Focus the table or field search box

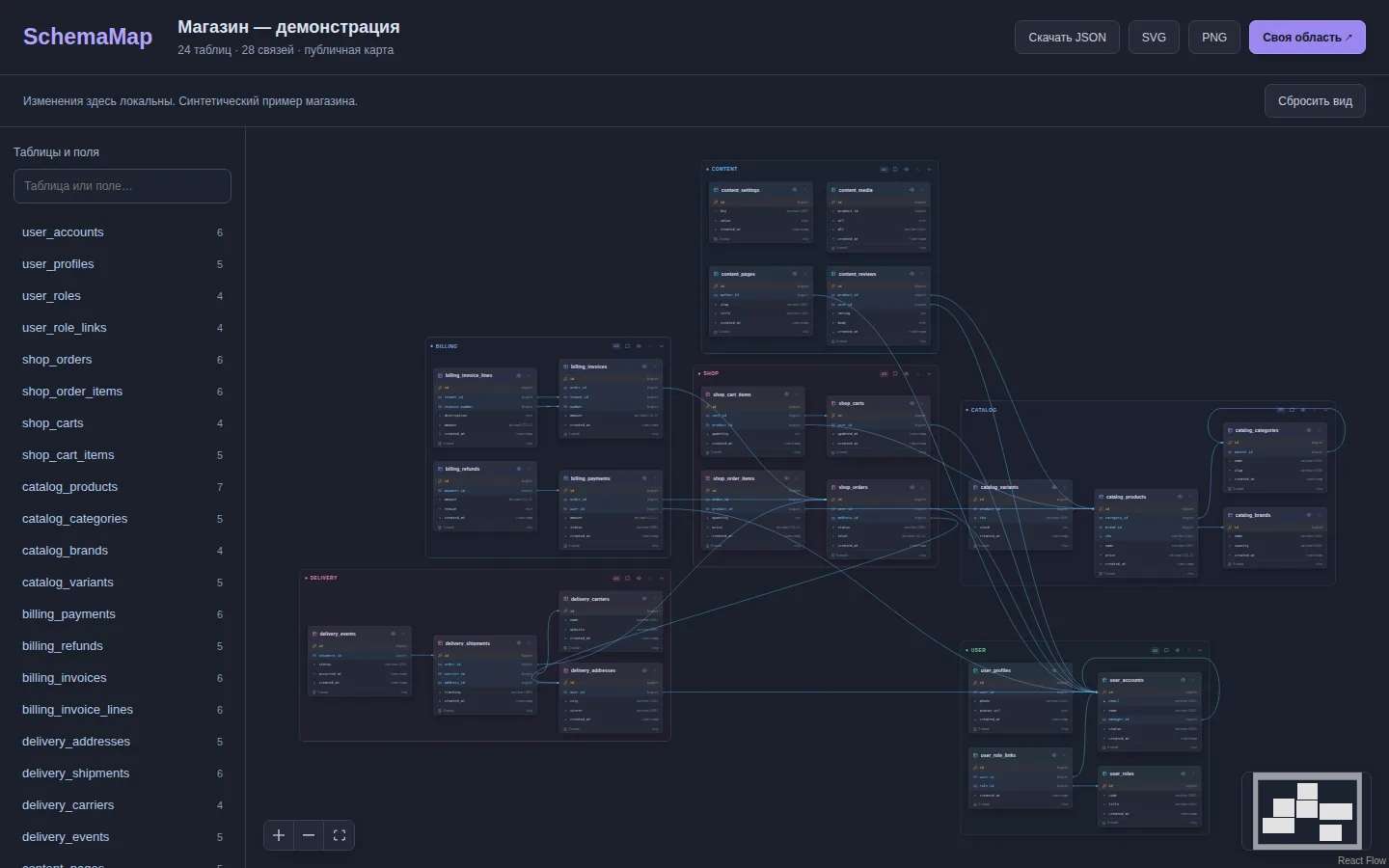pos(123,186)
